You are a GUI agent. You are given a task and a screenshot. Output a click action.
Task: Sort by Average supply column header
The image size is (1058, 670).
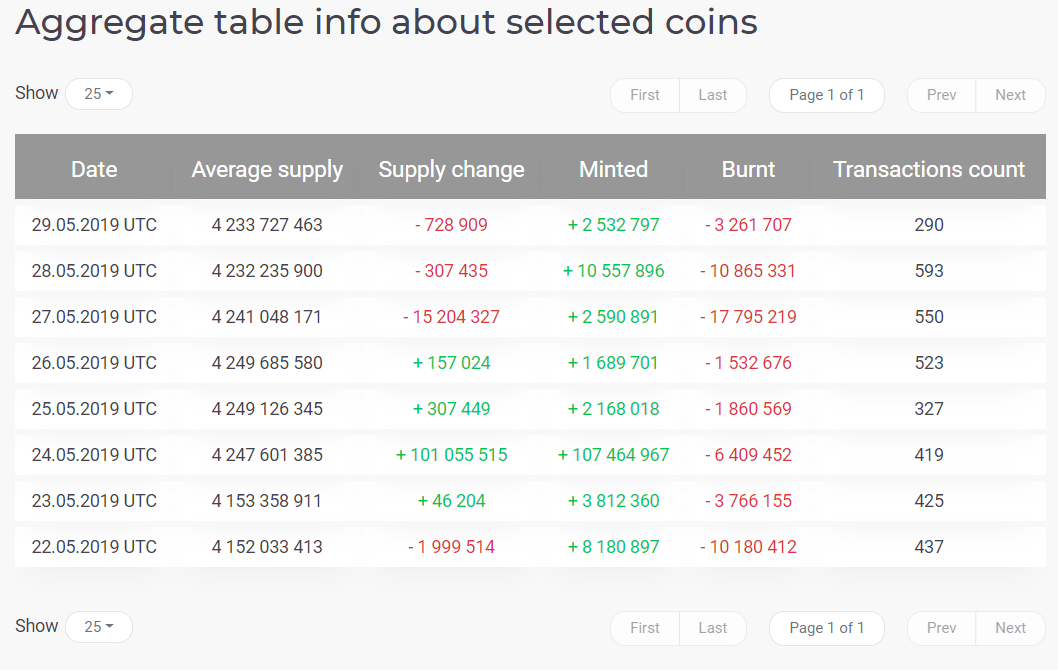[267, 170]
